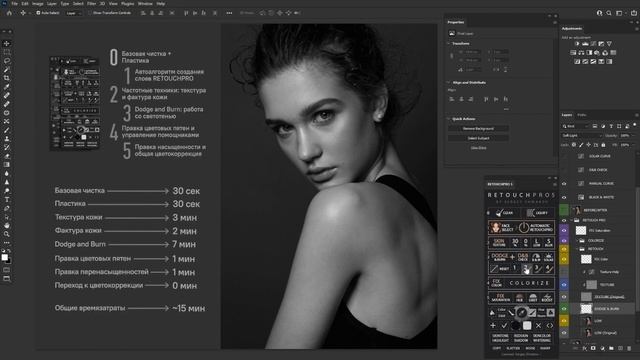Click the Select Subject button
640x360 pixels.
tap(478, 138)
